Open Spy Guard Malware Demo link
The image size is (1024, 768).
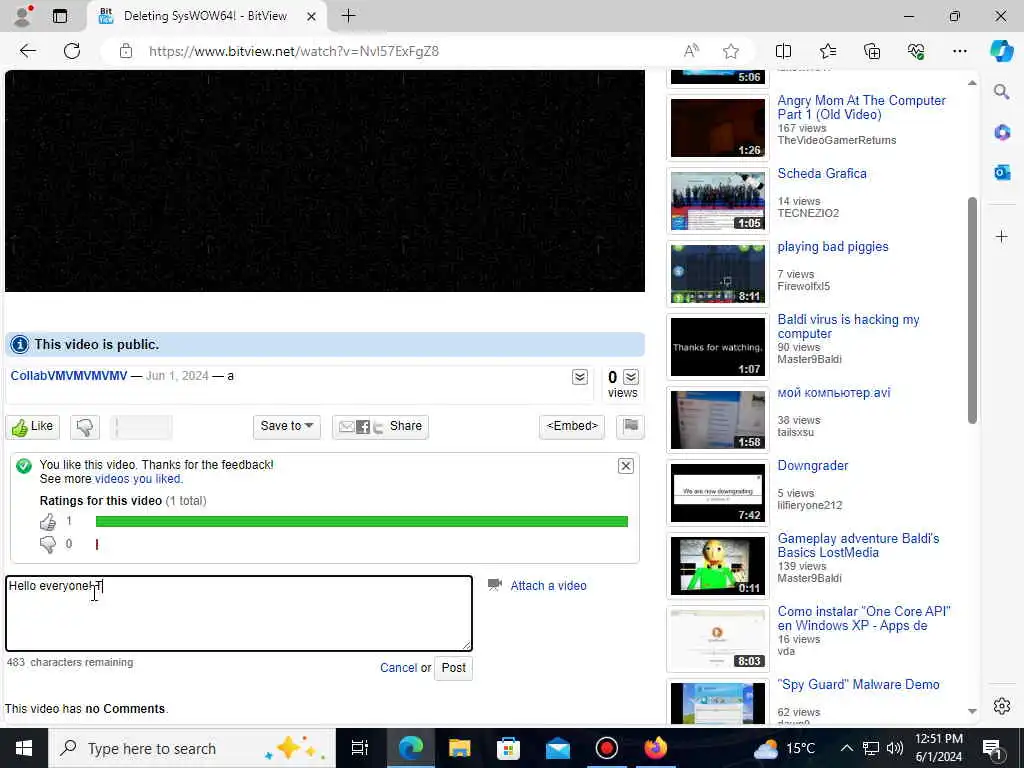pyautogui.click(x=858, y=684)
